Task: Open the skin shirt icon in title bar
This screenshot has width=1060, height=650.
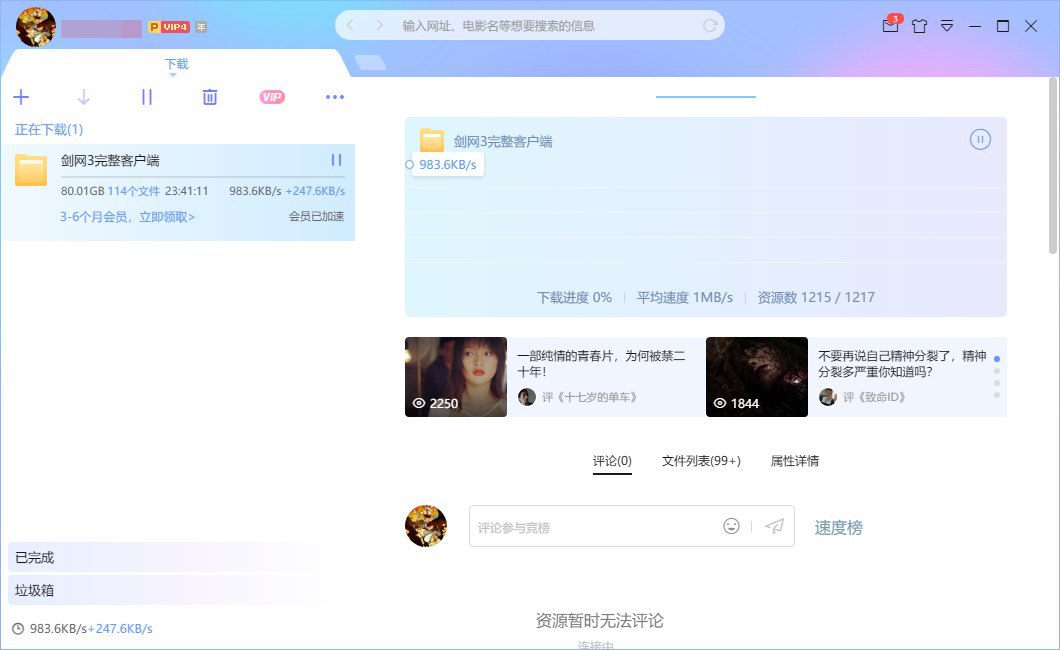Action: pyautogui.click(x=919, y=26)
